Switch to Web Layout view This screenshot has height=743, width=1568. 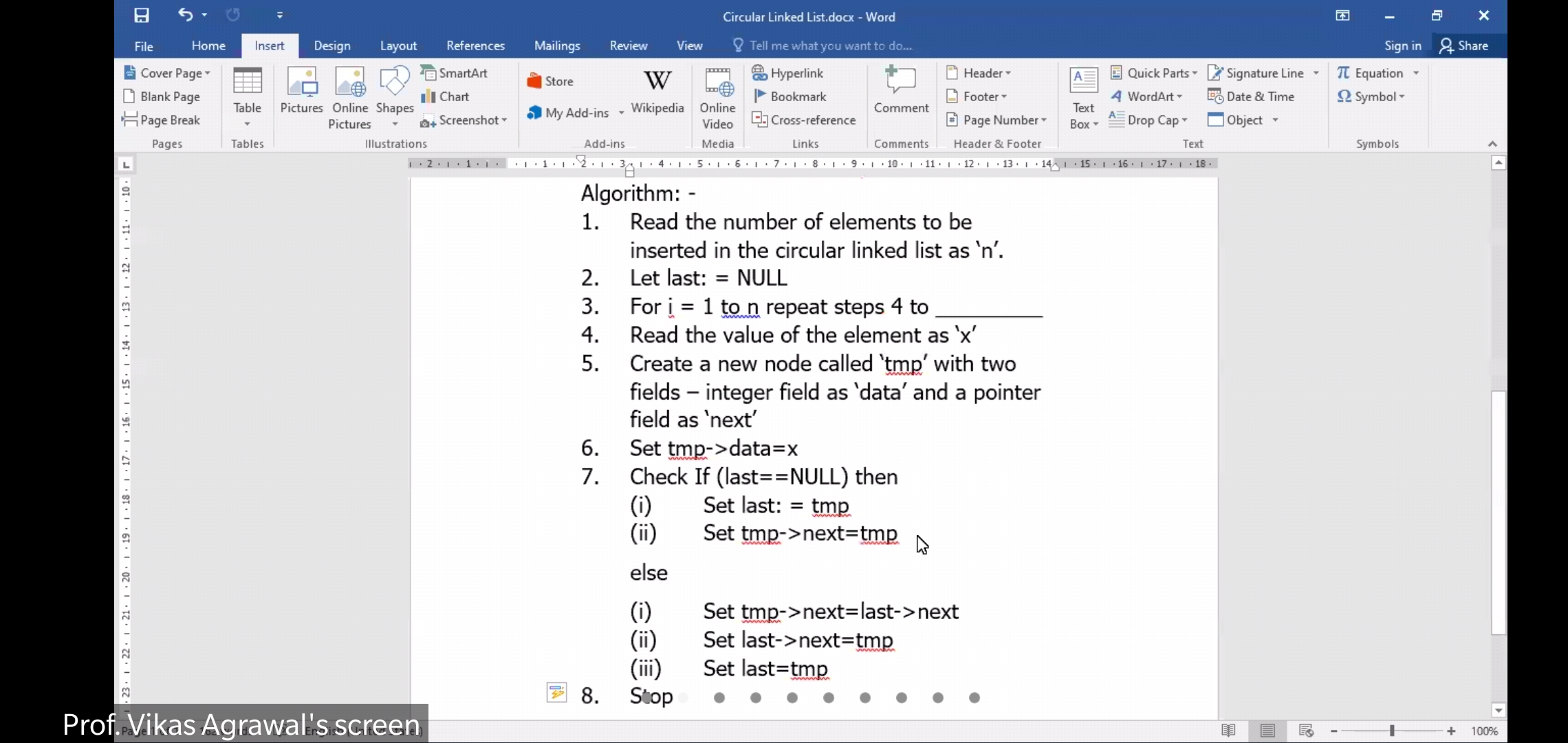1306,731
